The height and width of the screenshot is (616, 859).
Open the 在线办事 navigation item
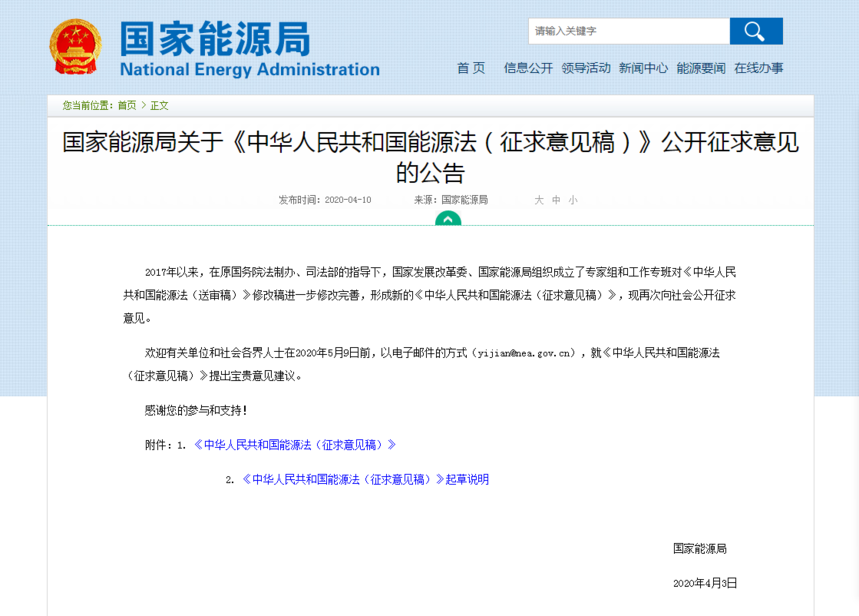click(759, 68)
